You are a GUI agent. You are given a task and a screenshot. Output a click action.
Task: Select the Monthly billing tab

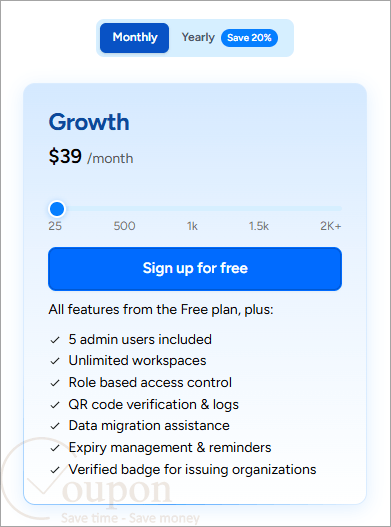[134, 38]
